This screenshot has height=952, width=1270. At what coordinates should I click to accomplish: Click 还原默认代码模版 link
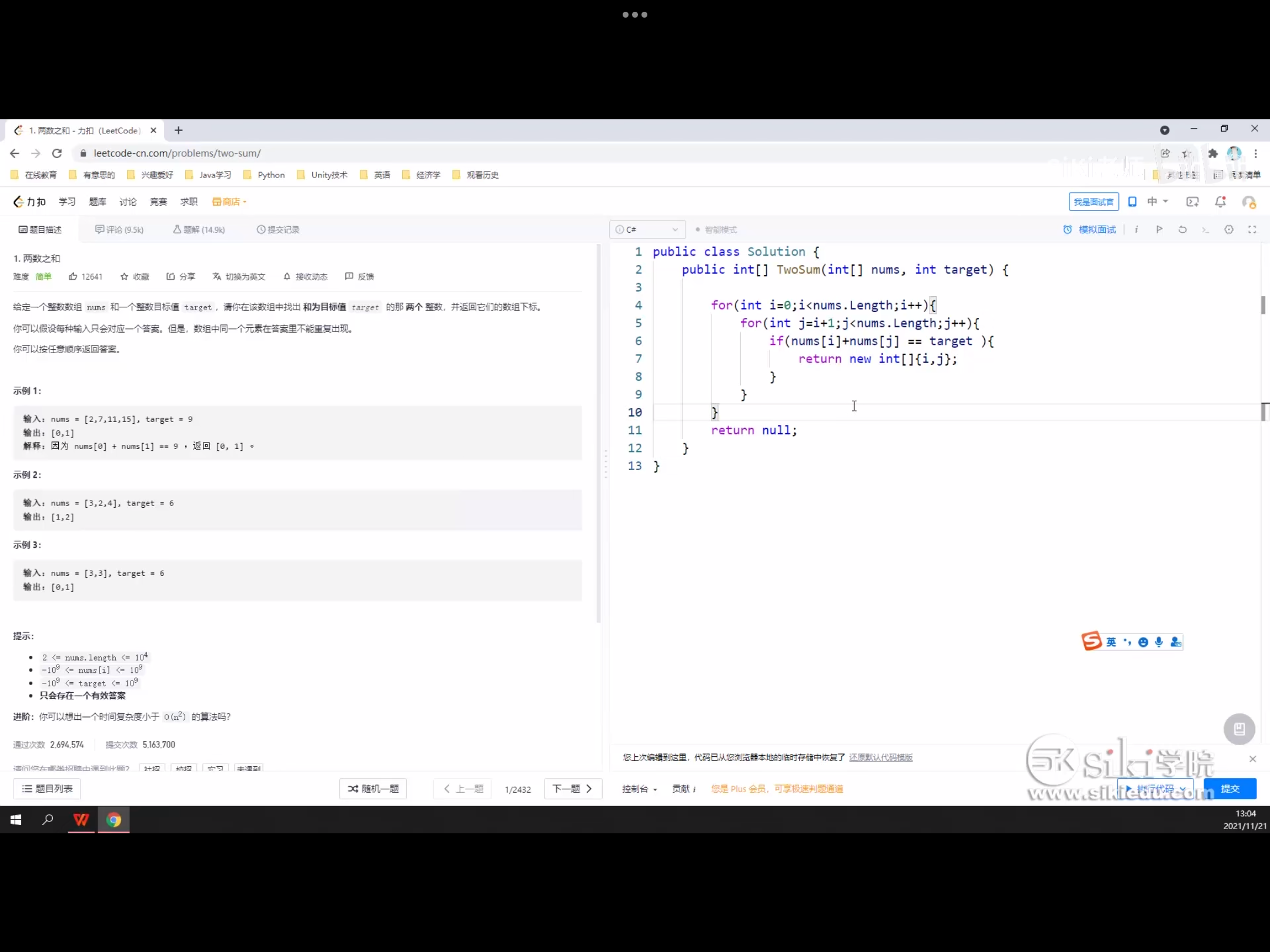pyautogui.click(x=880, y=757)
